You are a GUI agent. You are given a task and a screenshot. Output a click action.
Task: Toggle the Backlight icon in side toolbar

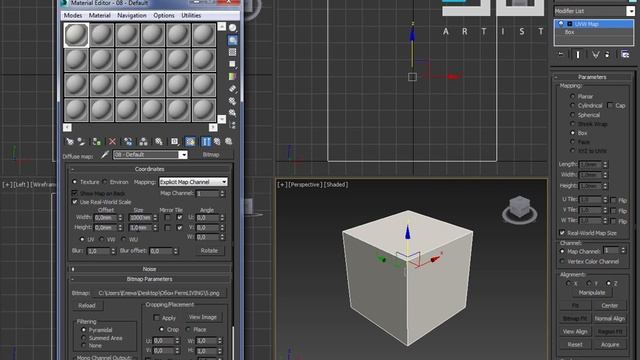(233, 40)
